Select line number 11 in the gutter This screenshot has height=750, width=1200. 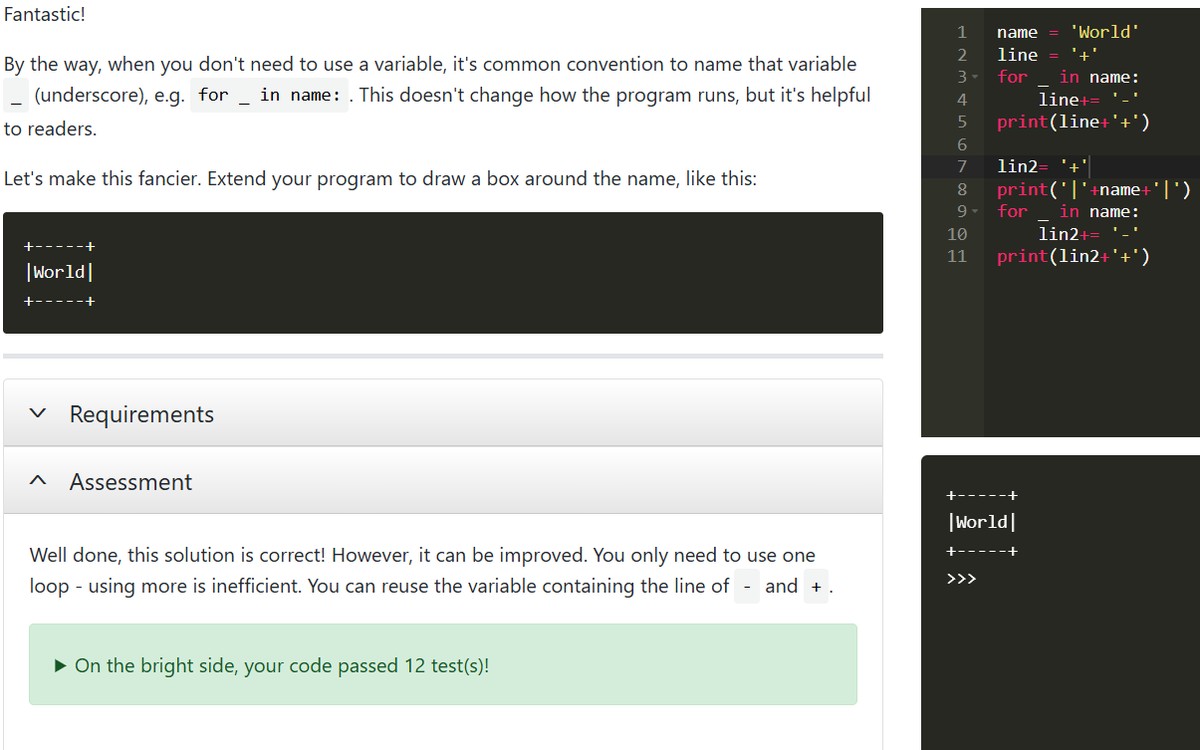957,257
